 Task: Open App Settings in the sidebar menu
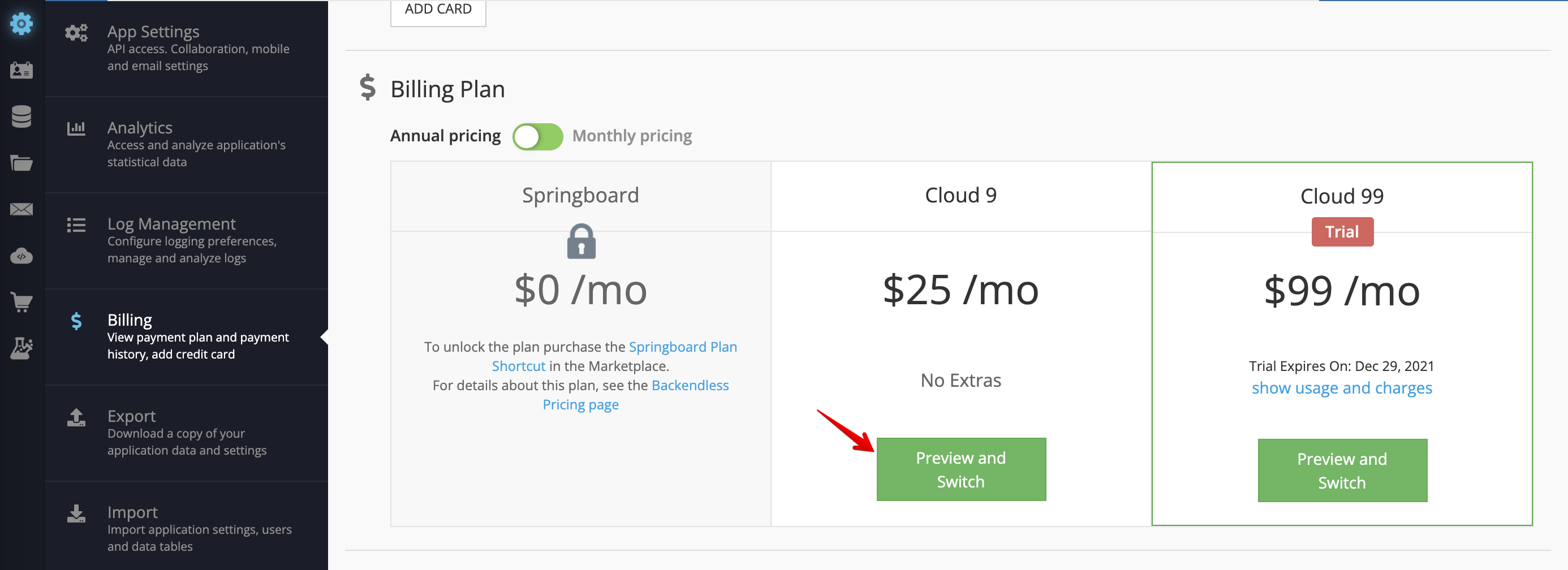point(187,48)
